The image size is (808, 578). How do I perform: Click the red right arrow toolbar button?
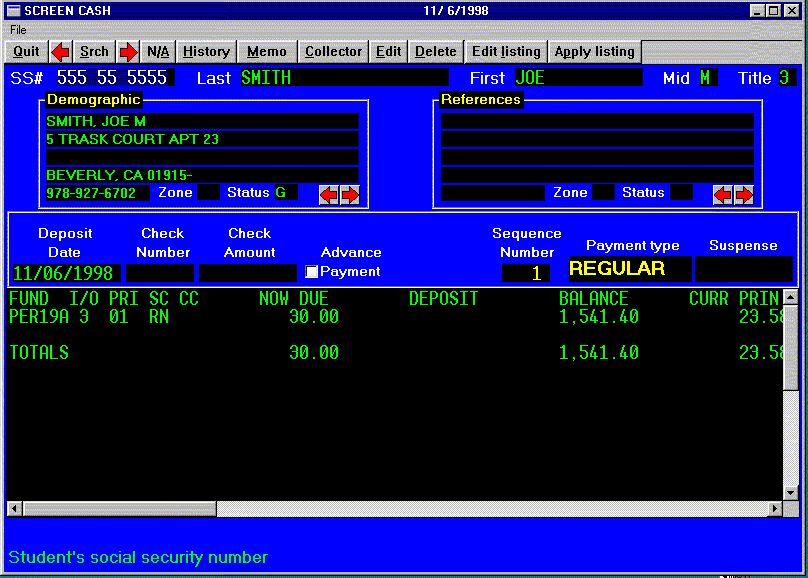[x=128, y=52]
